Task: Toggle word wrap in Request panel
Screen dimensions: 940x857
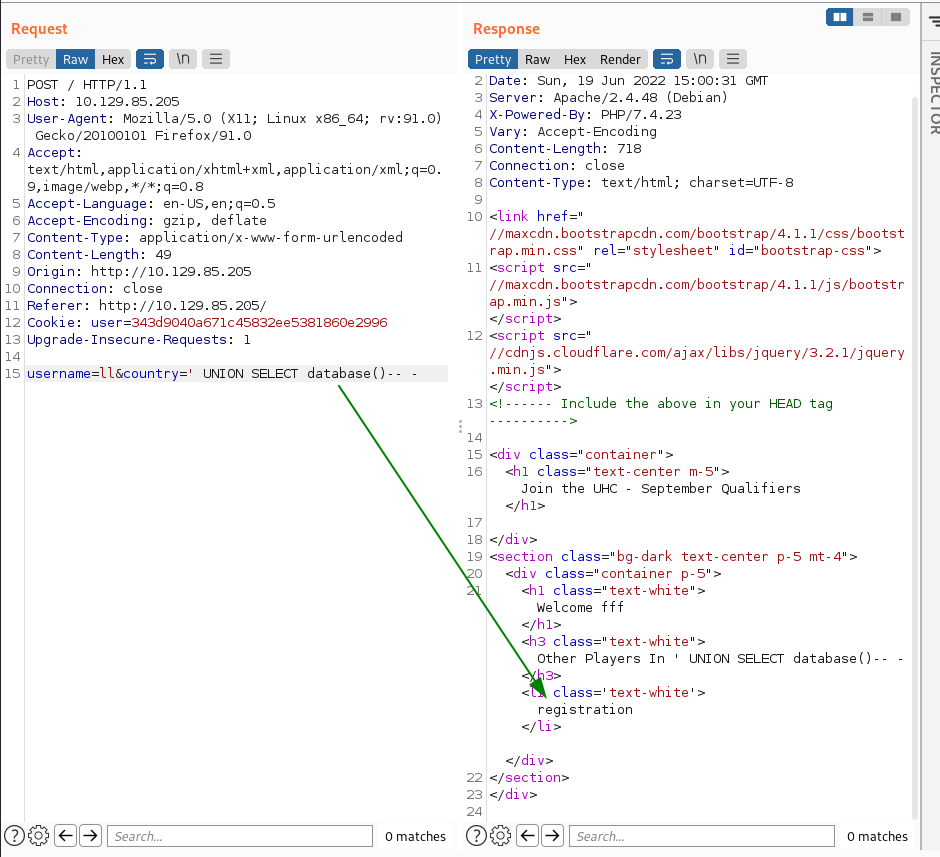Action: (x=150, y=59)
